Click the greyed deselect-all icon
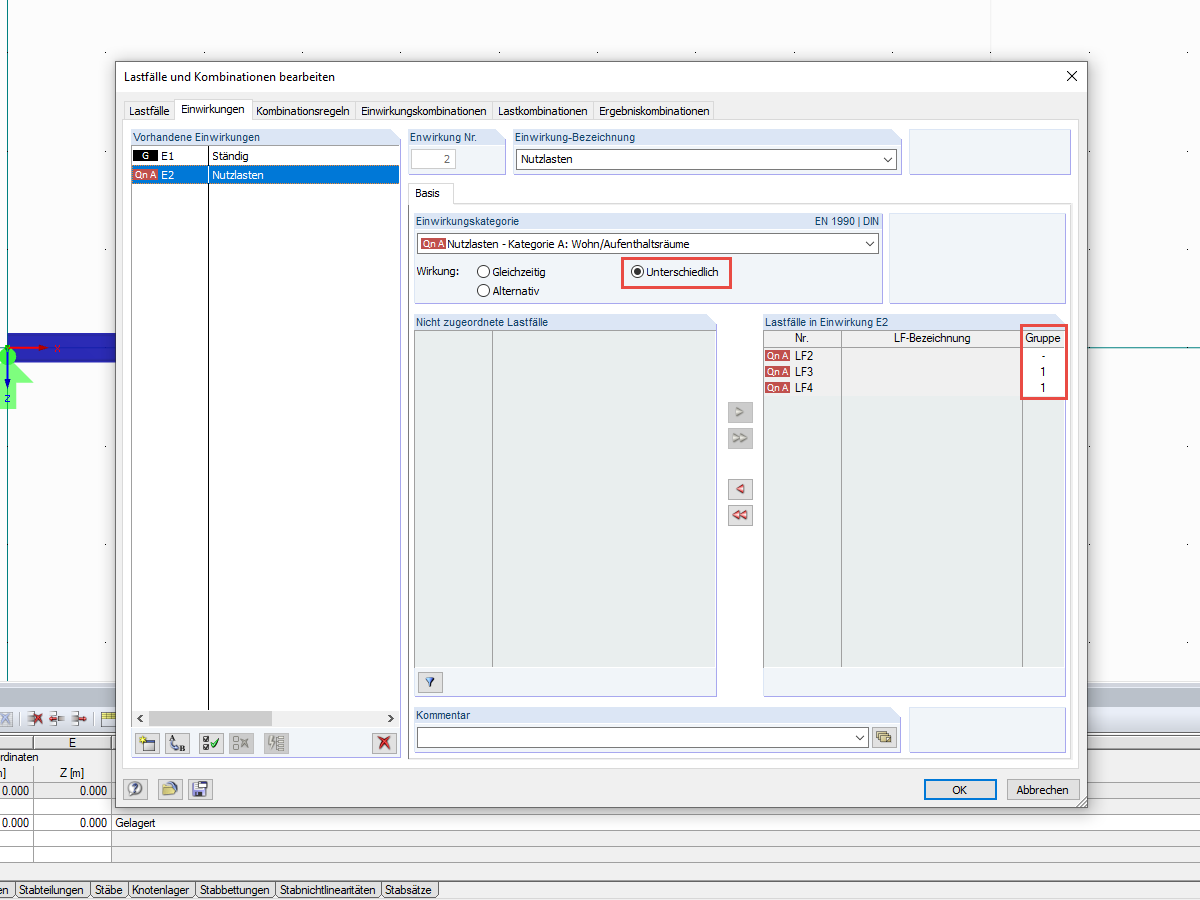The width and height of the screenshot is (1200, 900). click(x=242, y=743)
